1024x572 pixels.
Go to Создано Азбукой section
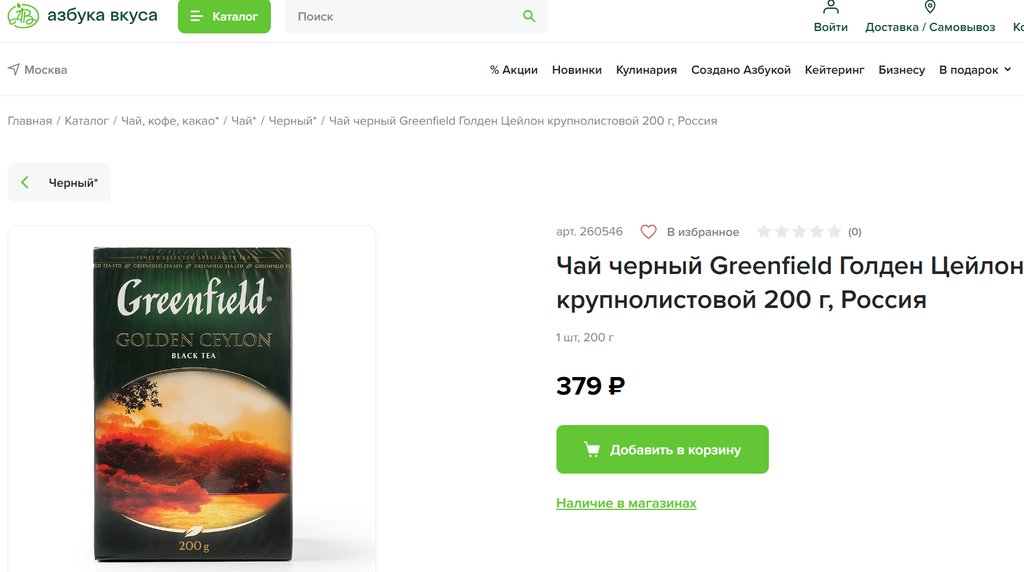click(x=741, y=70)
